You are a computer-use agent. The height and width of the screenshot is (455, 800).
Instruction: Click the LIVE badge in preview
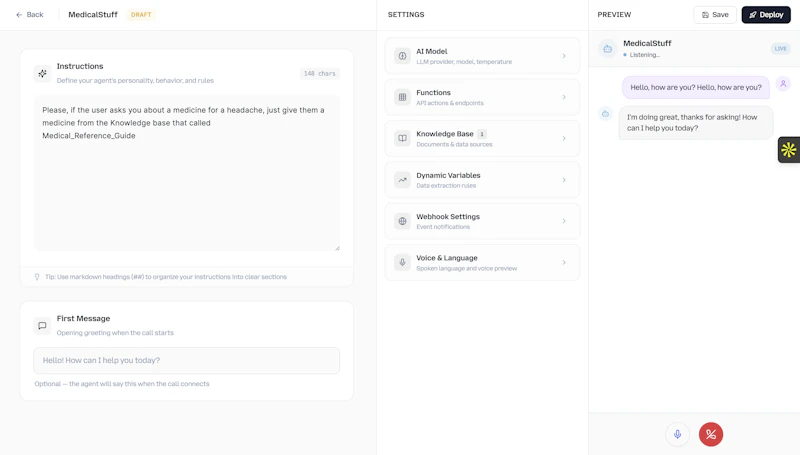(x=781, y=48)
